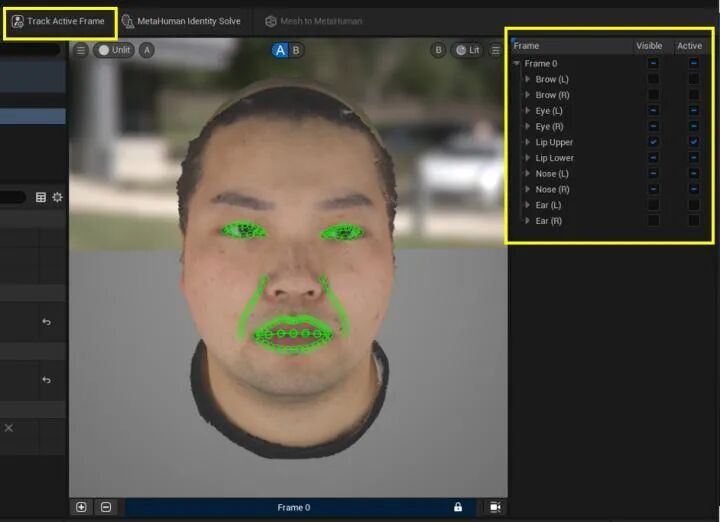The height and width of the screenshot is (522, 720).
Task: Enable Active checkbox for Brow (L)
Action: click(x=693, y=79)
